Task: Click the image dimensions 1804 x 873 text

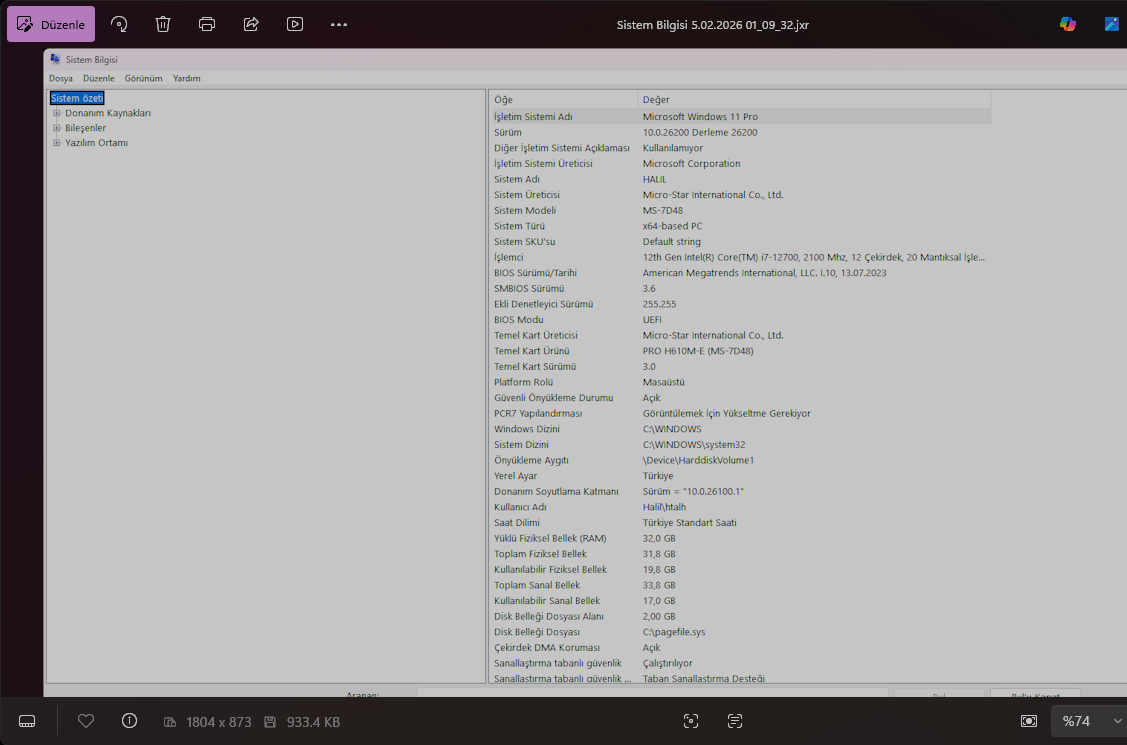Action: pyautogui.click(x=218, y=722)
